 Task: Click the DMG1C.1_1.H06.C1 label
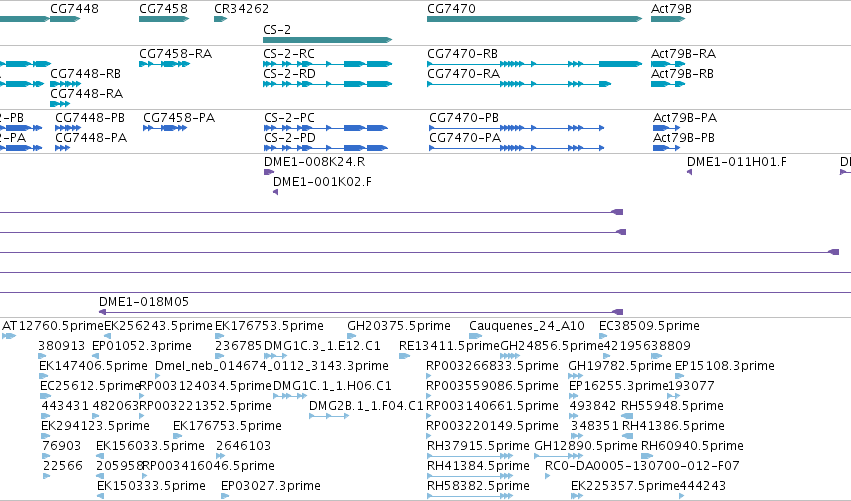[x=332, y=386]
